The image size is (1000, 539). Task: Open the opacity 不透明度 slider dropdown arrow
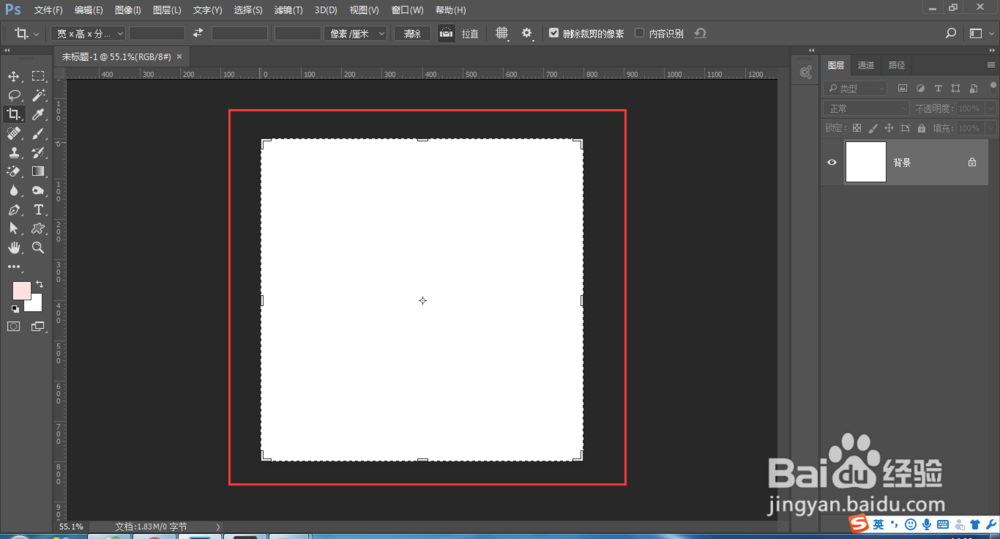pos(990,108)
